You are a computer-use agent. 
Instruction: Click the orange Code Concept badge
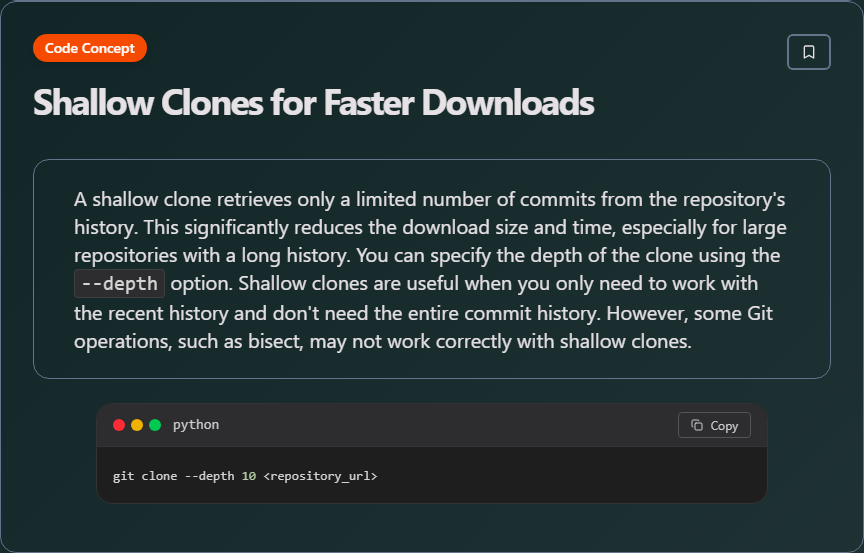click(90, 48)
